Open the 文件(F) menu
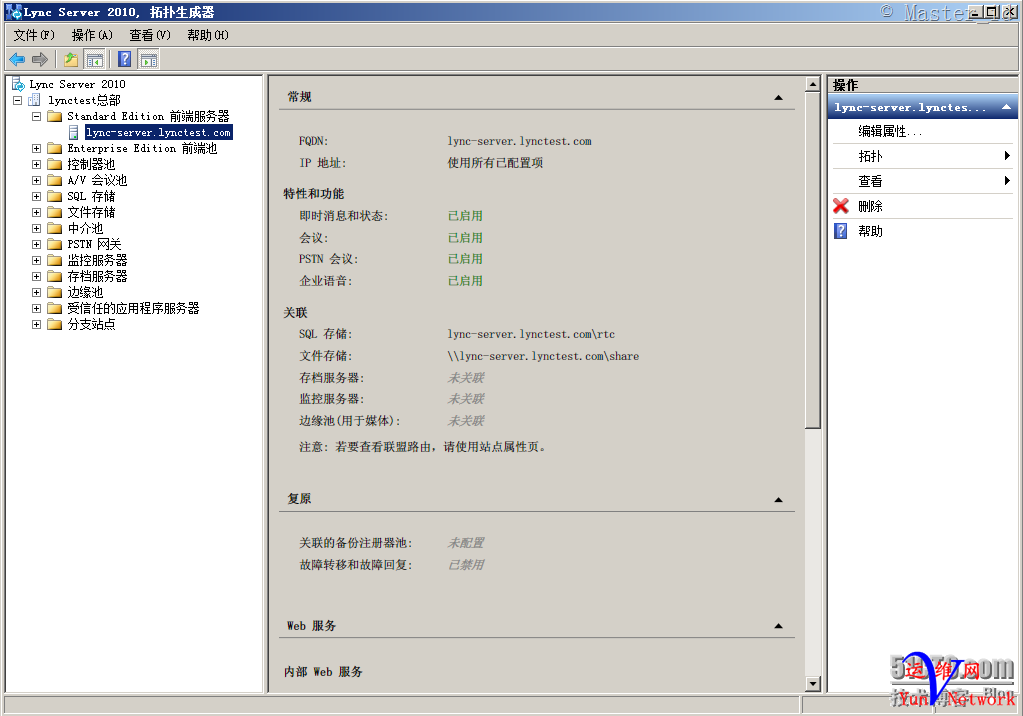The height and width of the screenshot is (716, 1023). coord(34,35)
